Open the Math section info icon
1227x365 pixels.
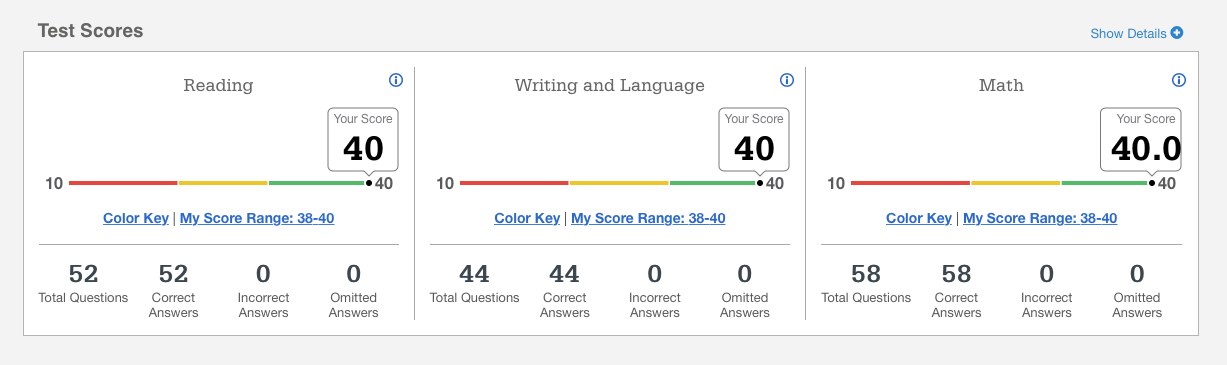click(1178, 80)
